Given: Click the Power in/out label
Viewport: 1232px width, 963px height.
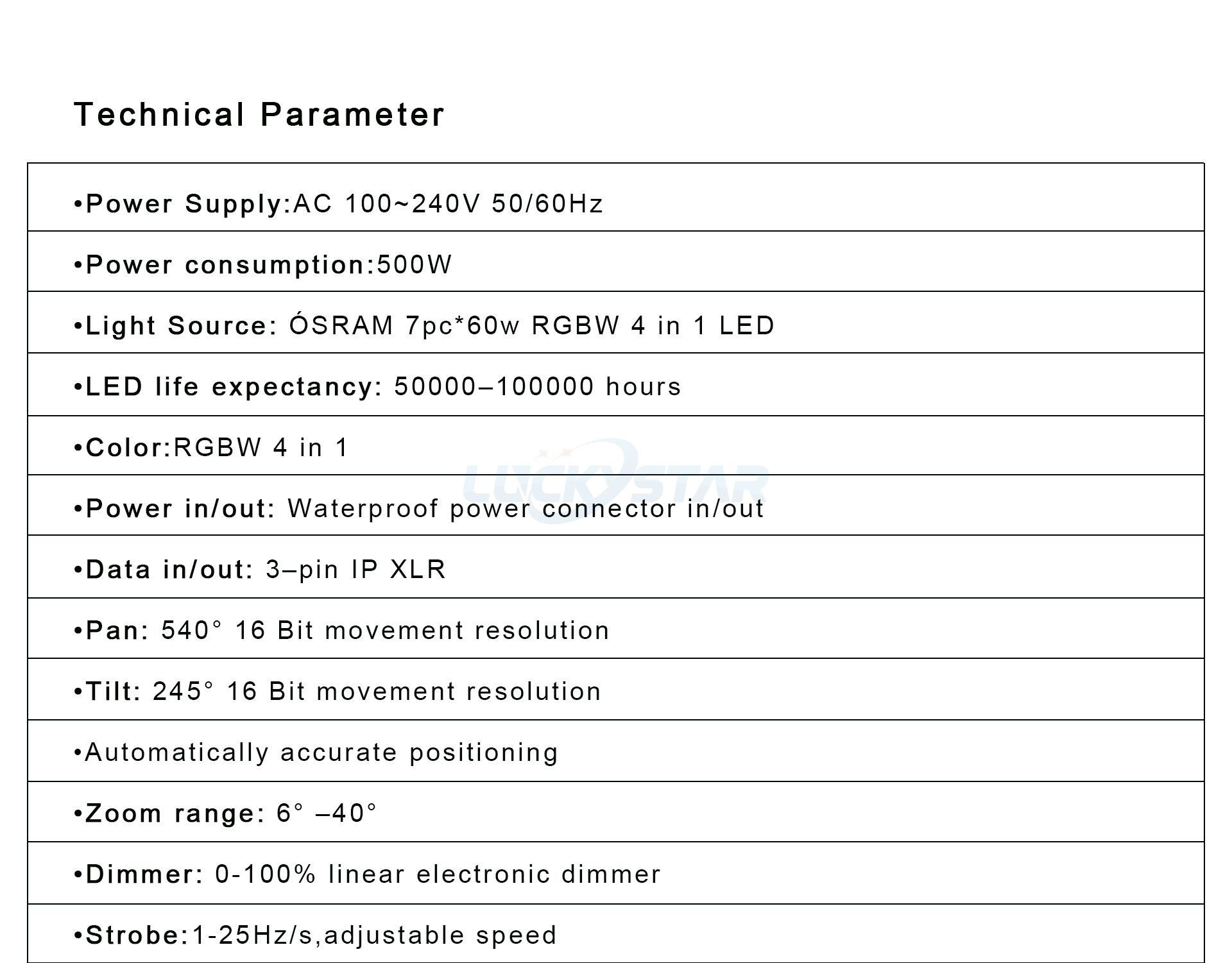Looking at the screenshot, I should pyautogui.click(x=180, y=509).
